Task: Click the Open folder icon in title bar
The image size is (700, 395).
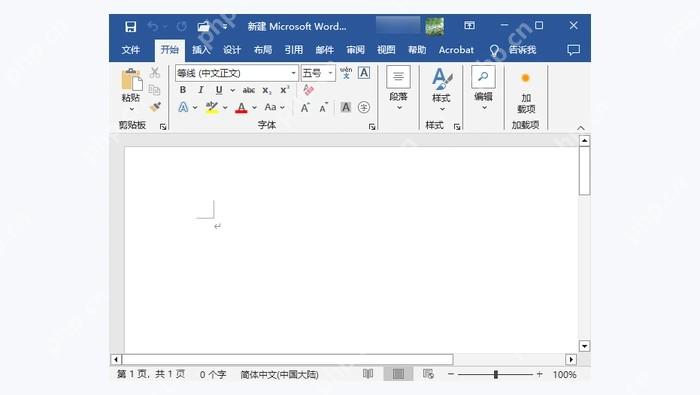Action: point(204,27)
